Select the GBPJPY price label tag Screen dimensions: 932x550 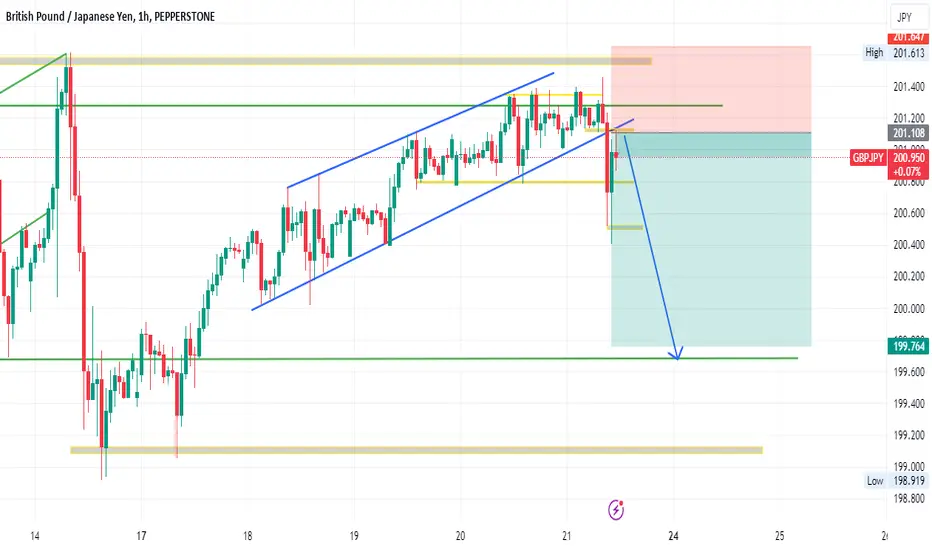point(868,158)
